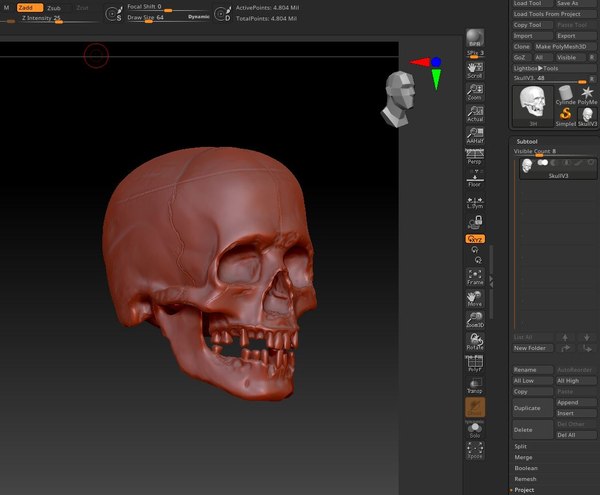Viewport: 600px width, 495px height.
Task: Toggle the orange Ghost button
Action: pos(475,407)
